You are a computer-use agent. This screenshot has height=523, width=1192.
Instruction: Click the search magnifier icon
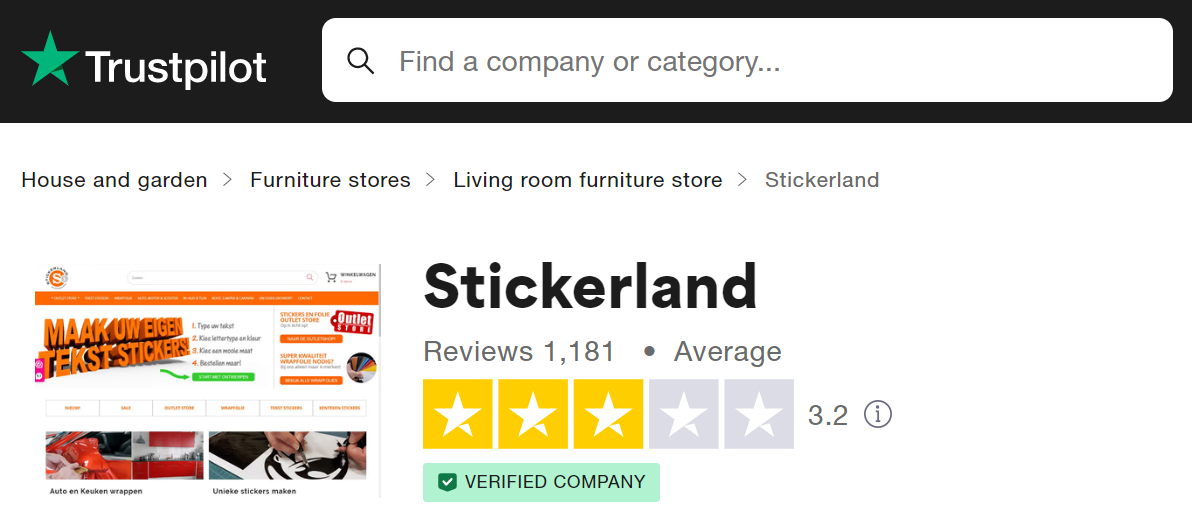[360, 60]
